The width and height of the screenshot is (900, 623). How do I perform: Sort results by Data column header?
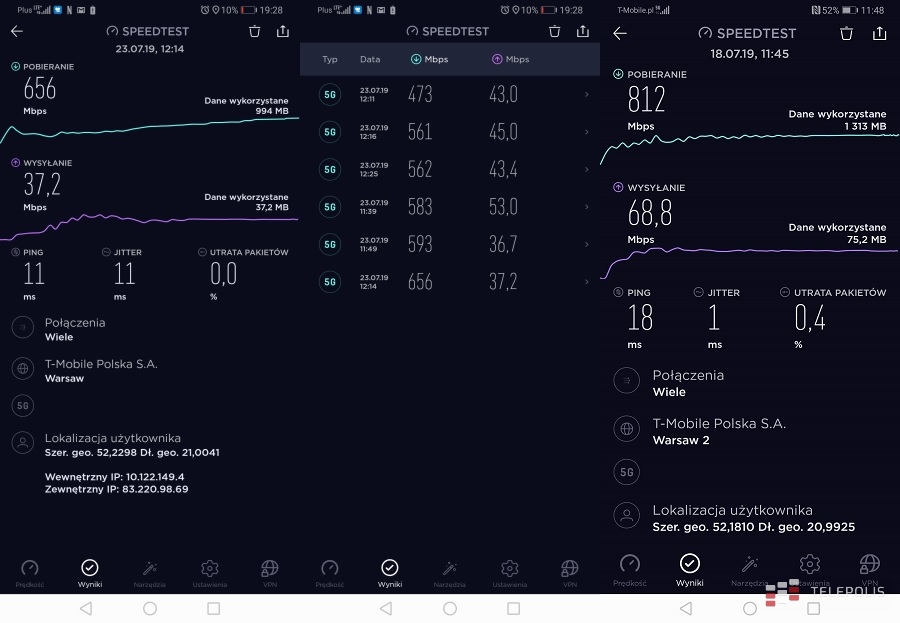[x=370, y=60]
